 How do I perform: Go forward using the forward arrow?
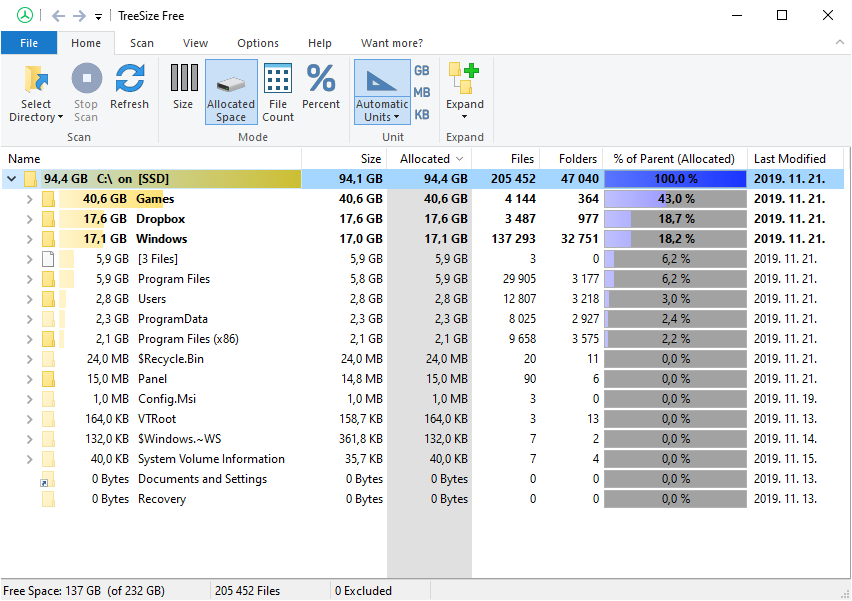click(x=79, y=16)
